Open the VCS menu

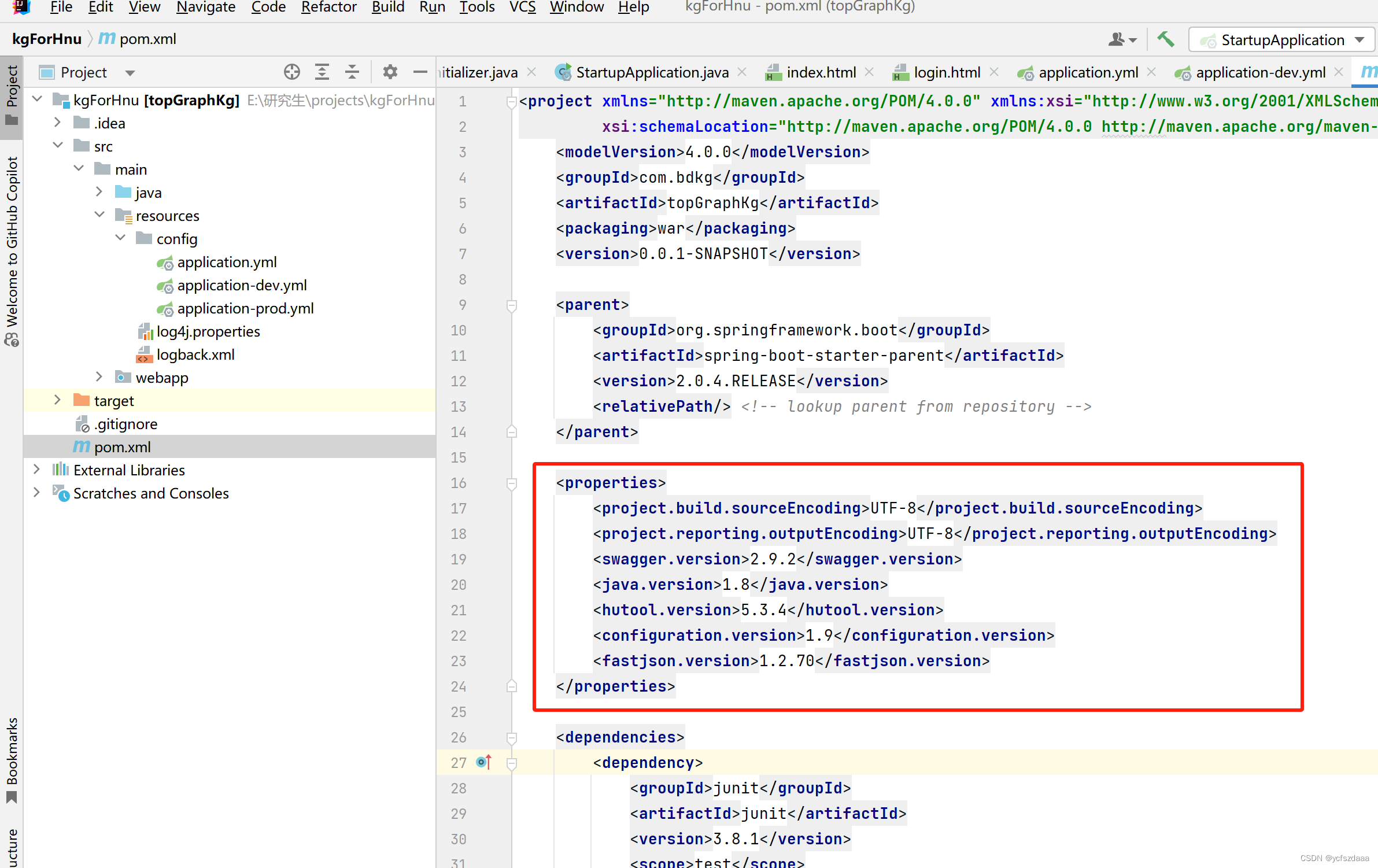(522, 7)
